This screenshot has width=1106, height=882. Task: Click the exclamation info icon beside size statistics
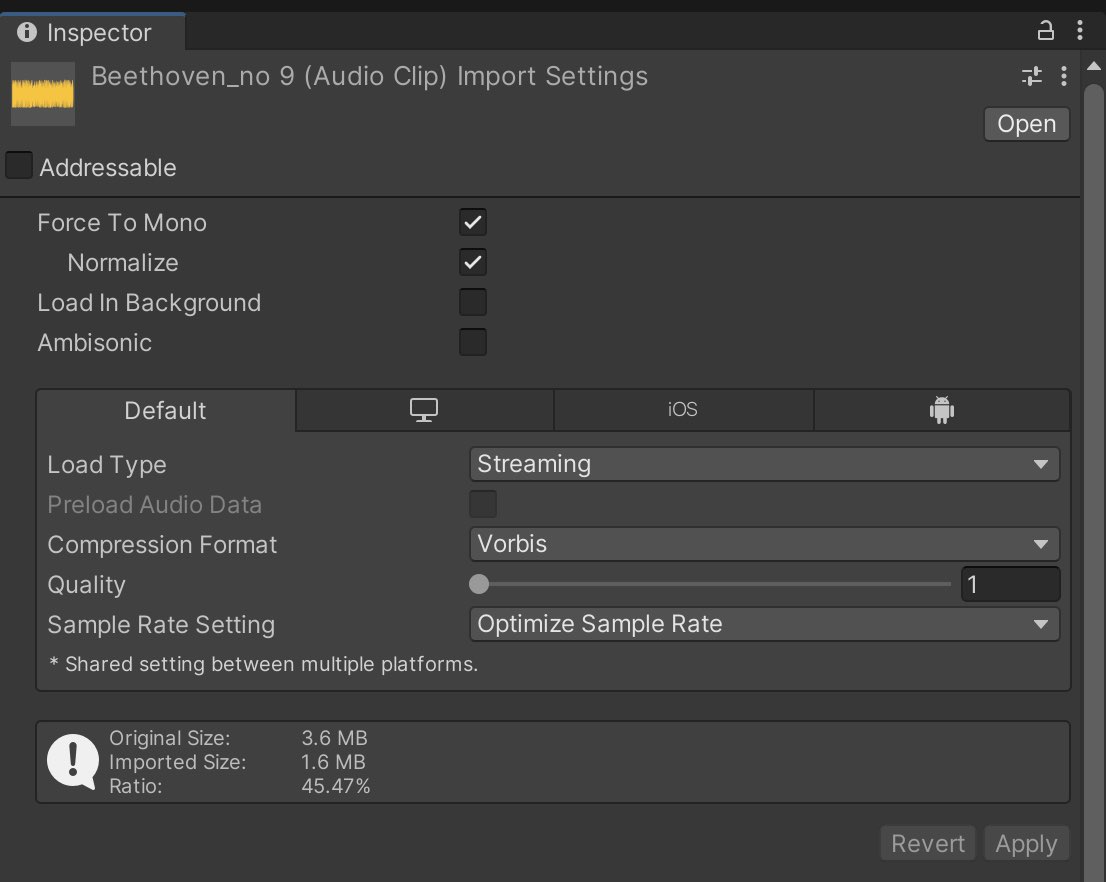[73, 761]
